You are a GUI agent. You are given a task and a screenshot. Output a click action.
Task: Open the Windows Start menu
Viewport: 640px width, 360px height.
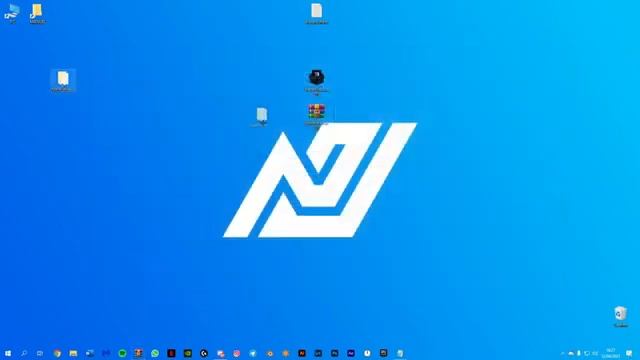pyautogui.click(x=8, y=353)
